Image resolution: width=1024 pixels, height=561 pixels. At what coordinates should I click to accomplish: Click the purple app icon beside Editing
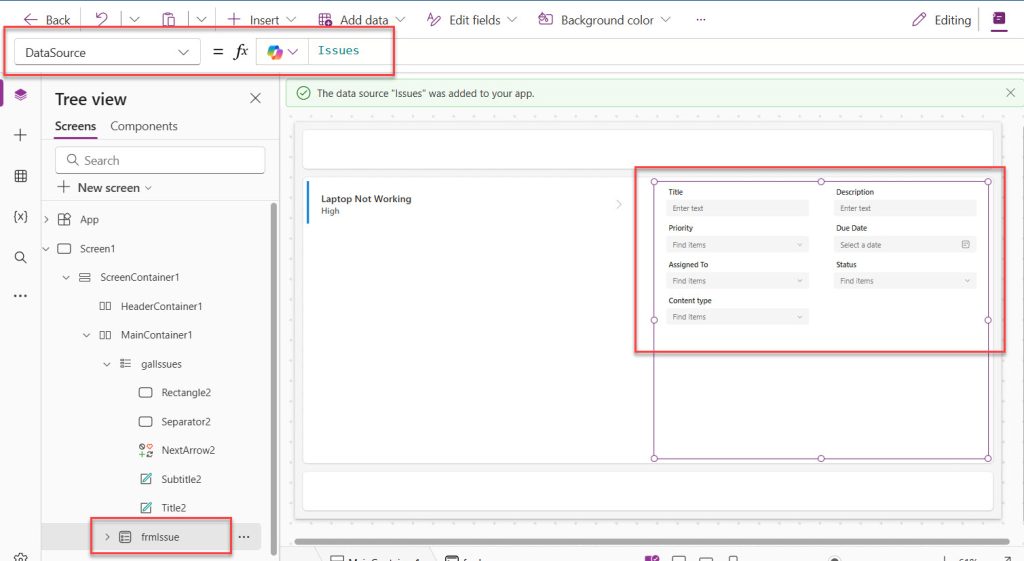999,19
